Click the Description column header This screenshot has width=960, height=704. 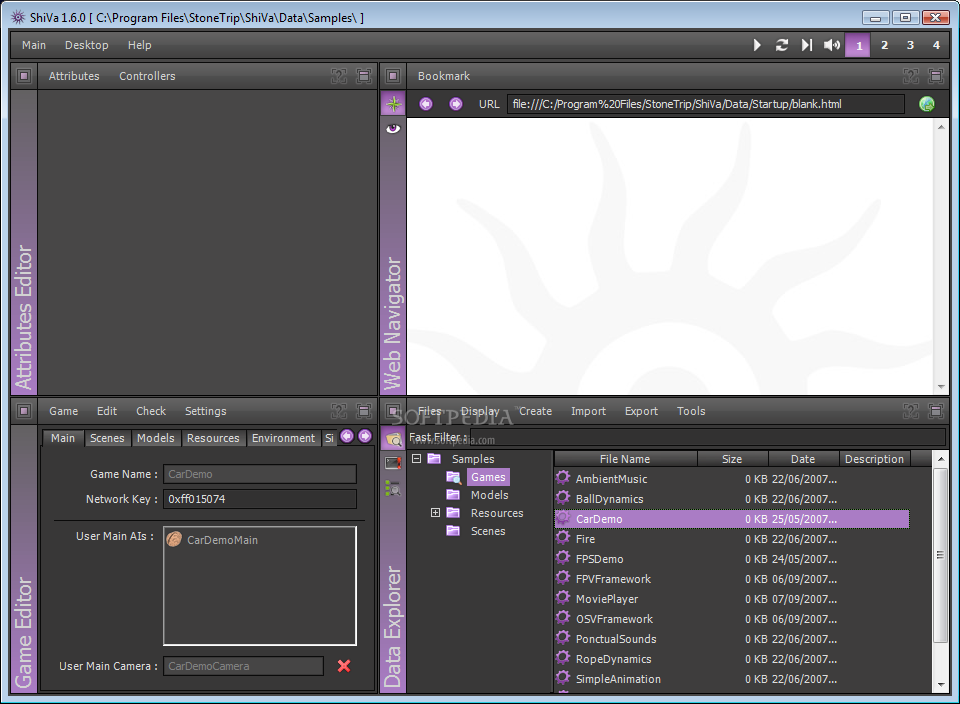[x=874, y=459]
